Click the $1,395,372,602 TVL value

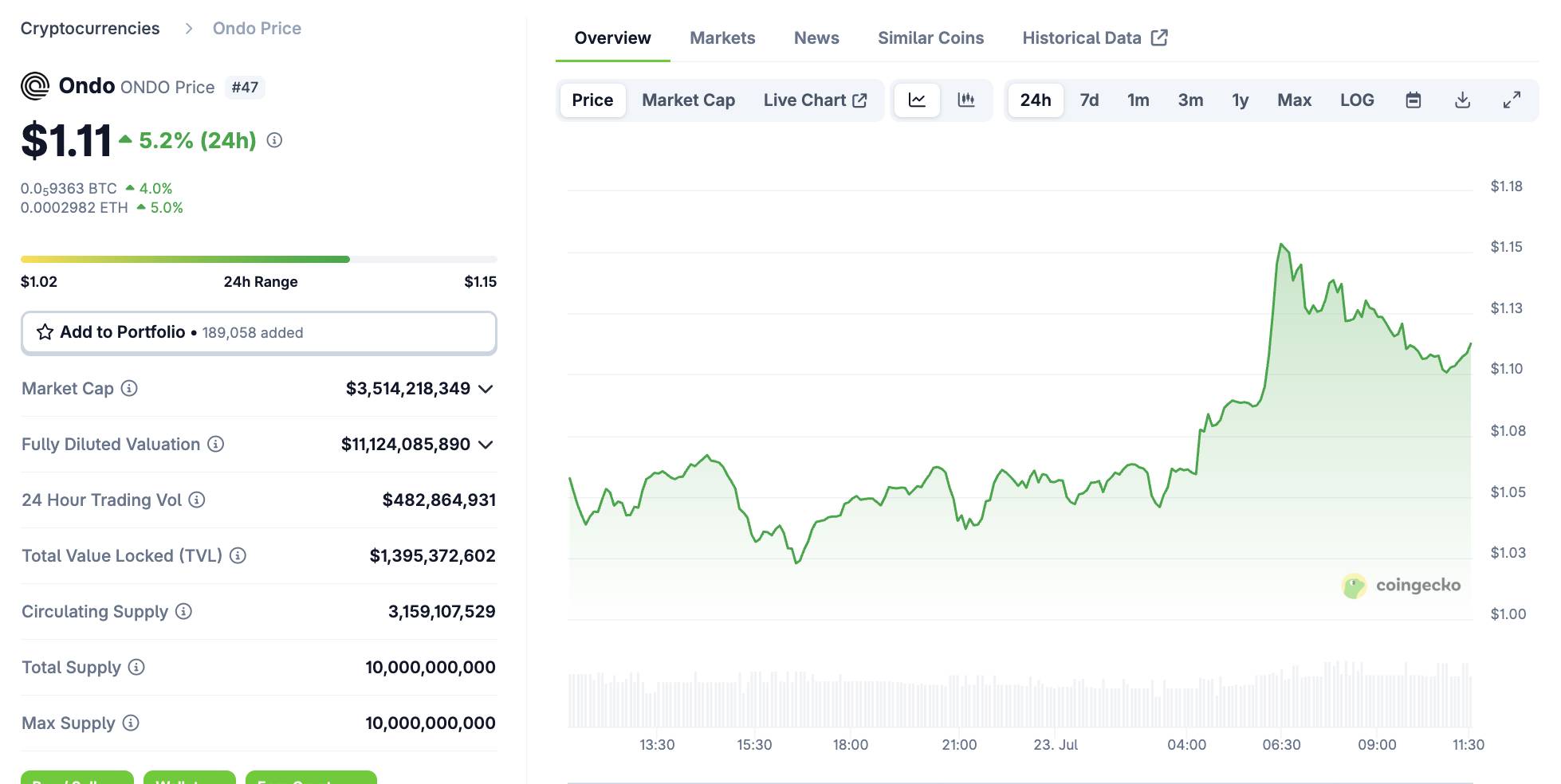[x=432, y=555]
